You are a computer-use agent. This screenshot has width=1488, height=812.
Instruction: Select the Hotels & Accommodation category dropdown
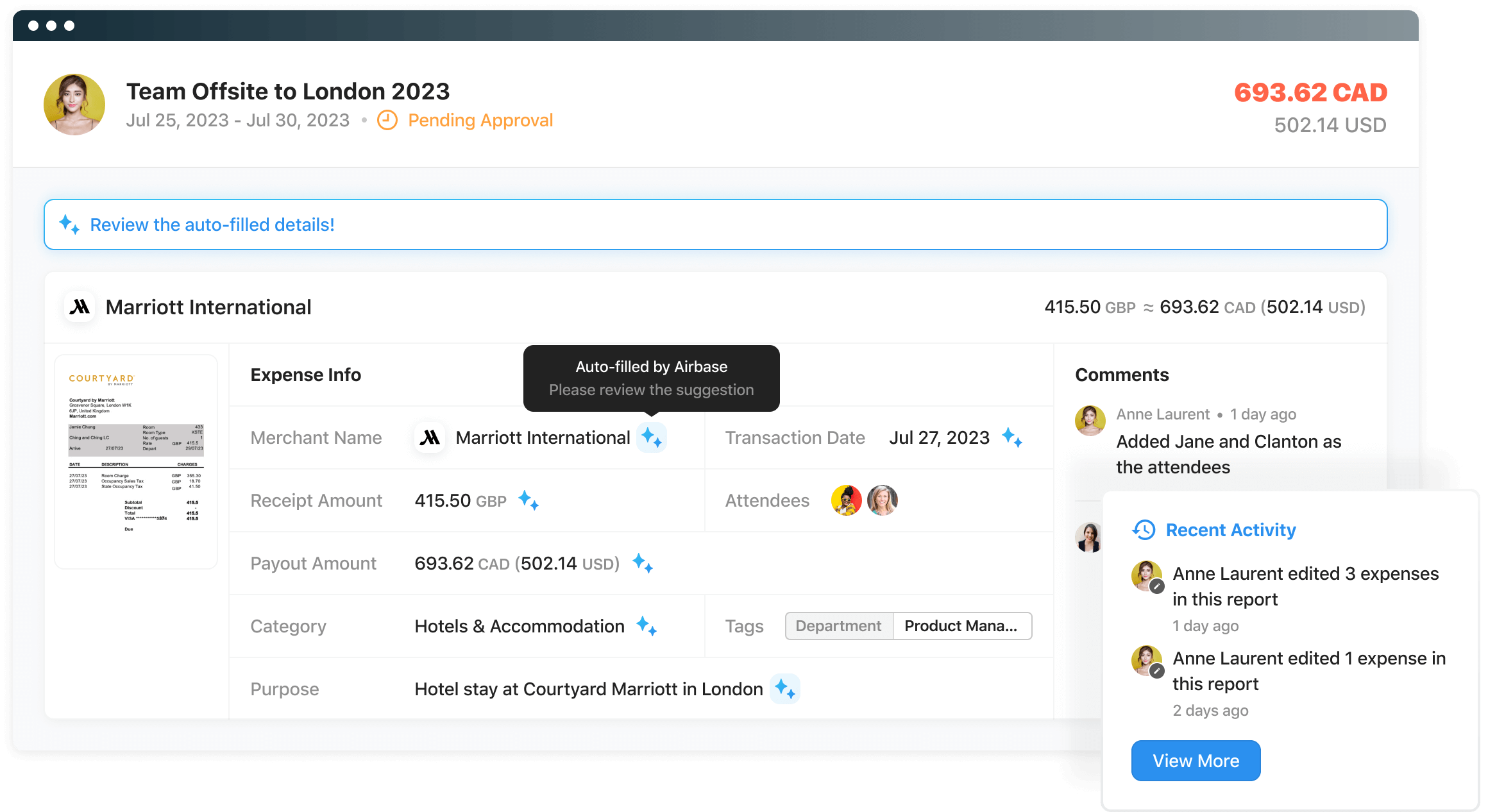tap(519, 625)
